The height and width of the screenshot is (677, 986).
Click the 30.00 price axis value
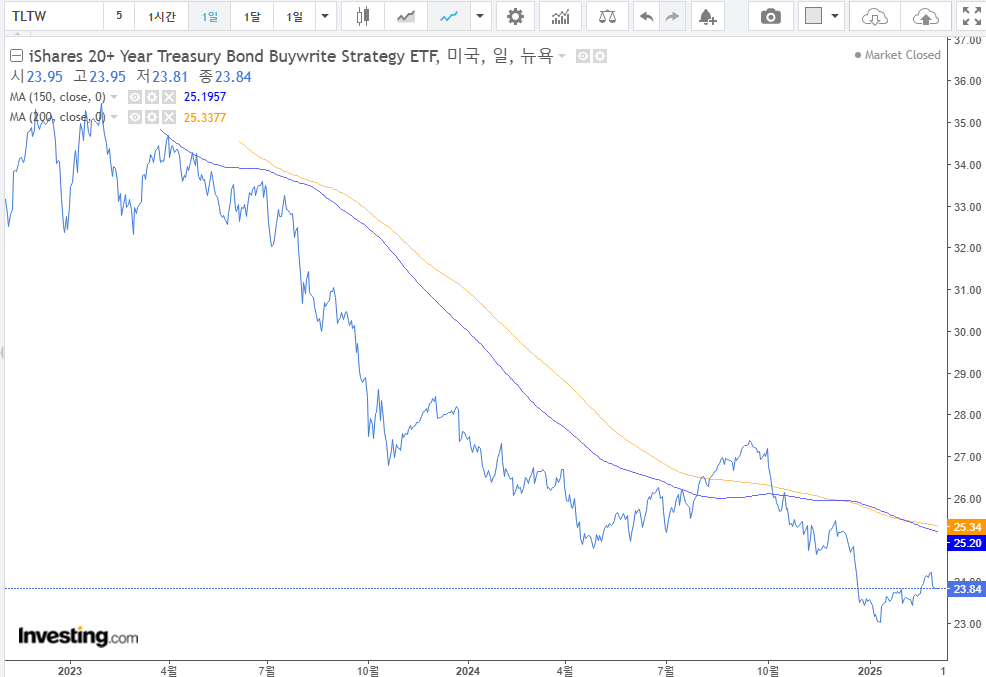point(967,332)
